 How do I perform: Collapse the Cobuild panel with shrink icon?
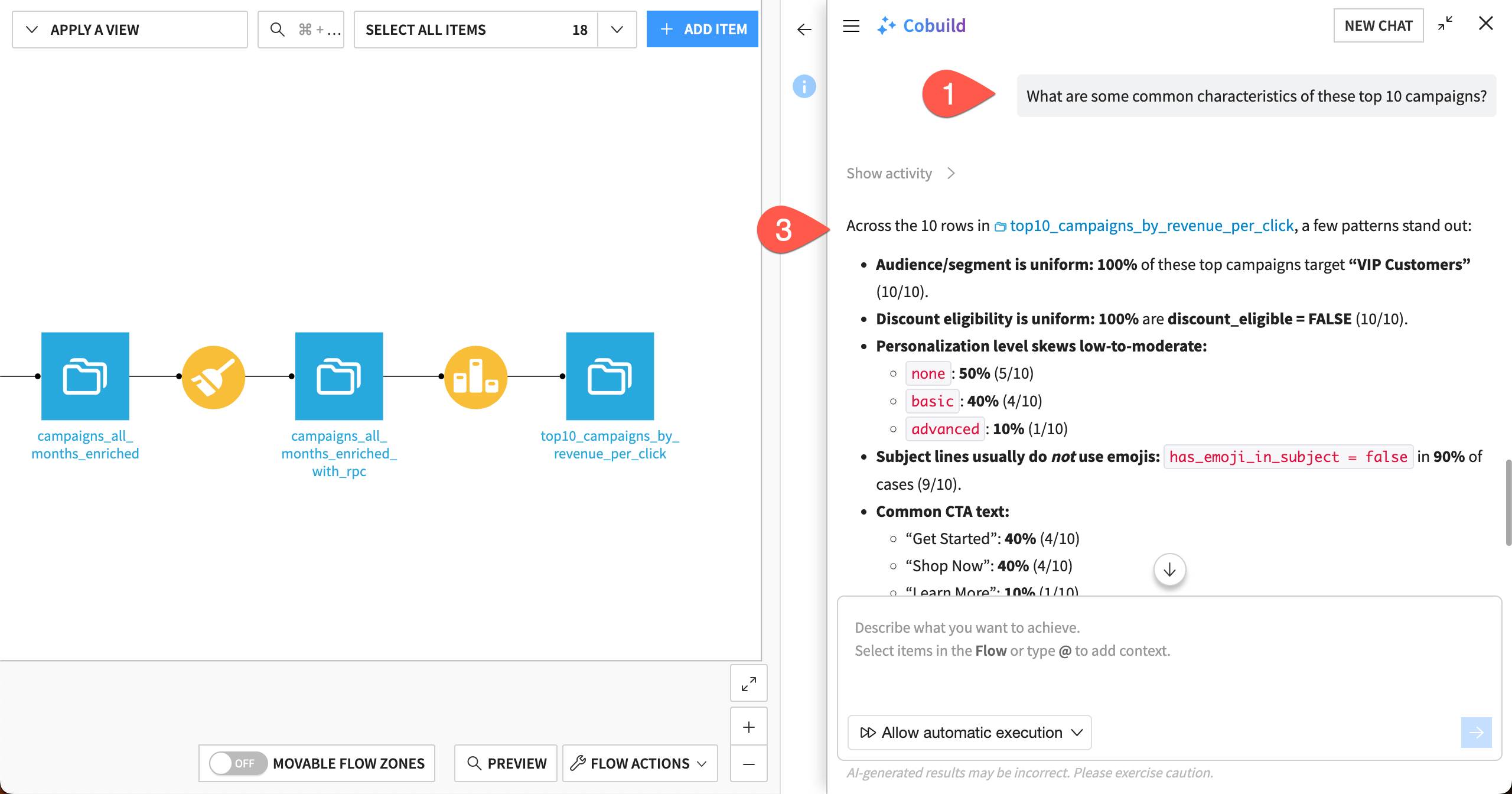pyautogui.click(x=1445, y=24)
